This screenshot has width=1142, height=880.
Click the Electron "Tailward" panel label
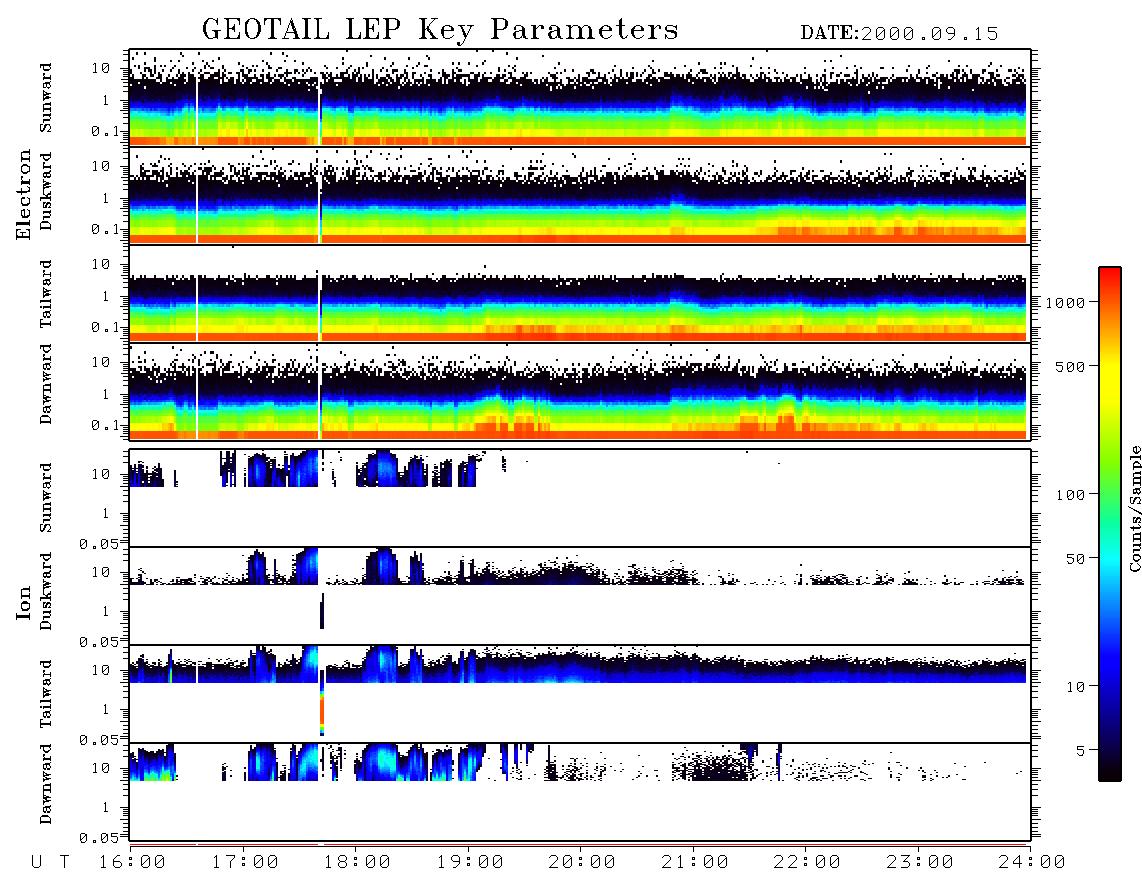46,294
